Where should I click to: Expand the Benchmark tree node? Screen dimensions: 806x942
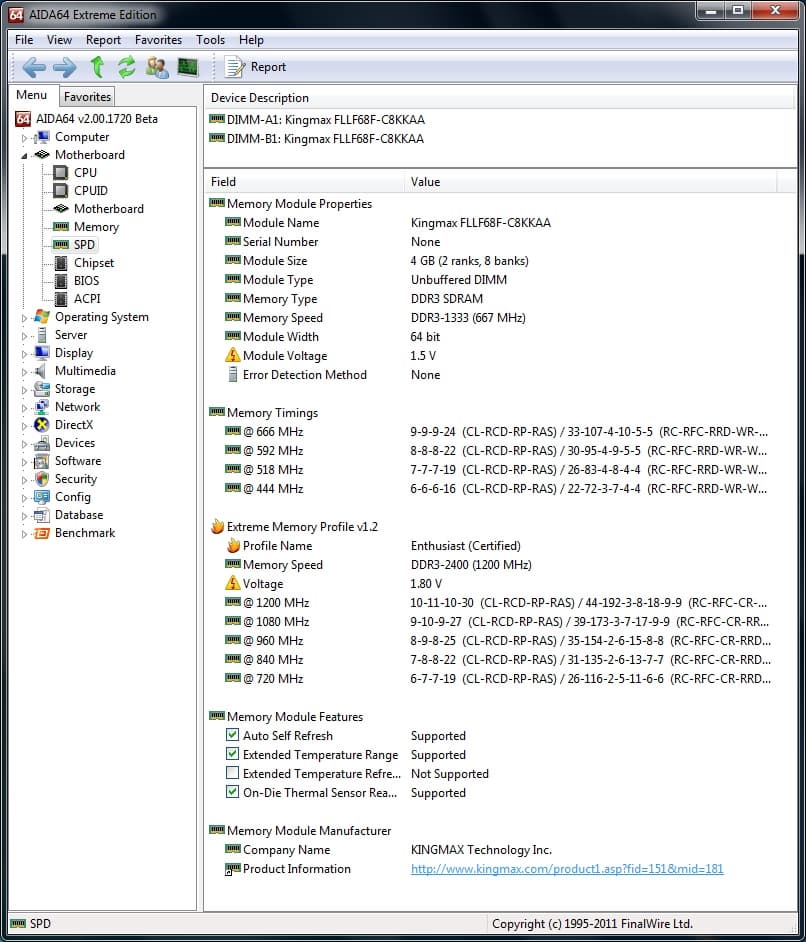pyautogui.click(x=24, y=534)
